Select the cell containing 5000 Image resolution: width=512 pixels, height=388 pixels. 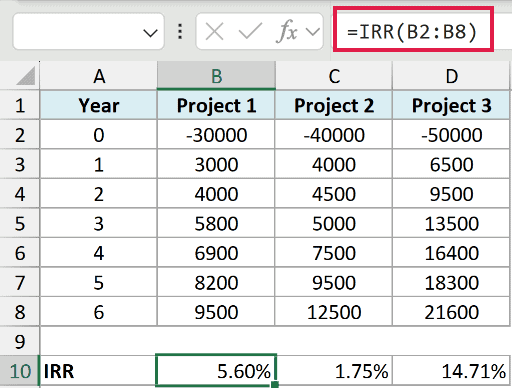tap(334, 223)
